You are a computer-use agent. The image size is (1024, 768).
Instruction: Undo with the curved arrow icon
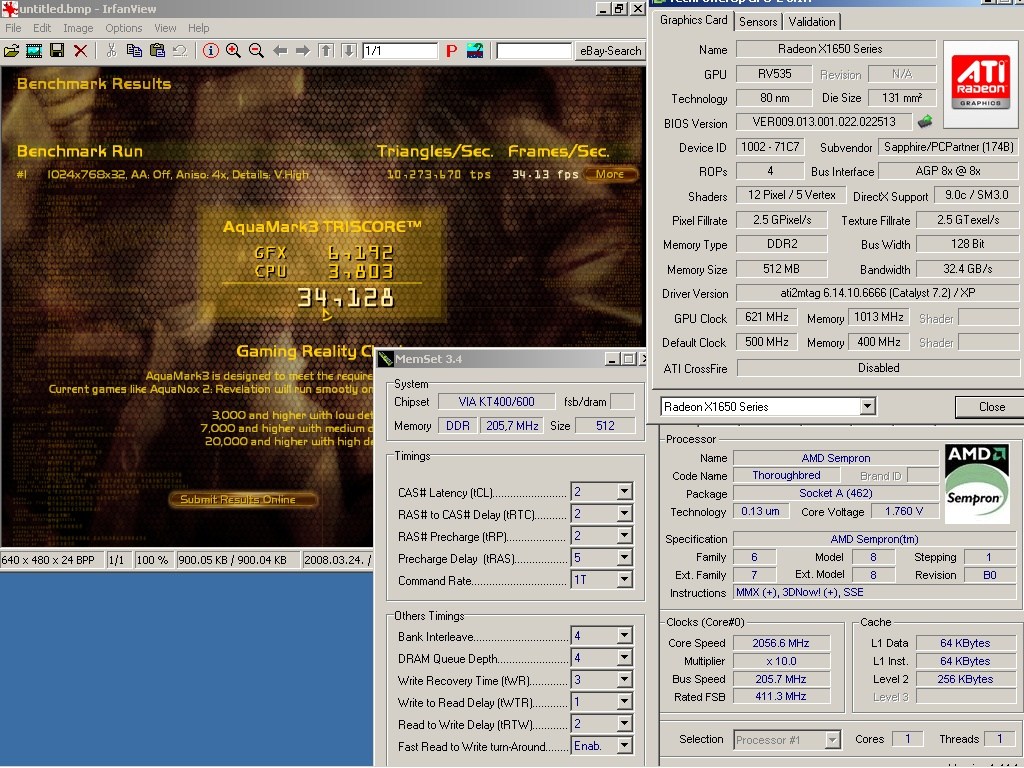(x=180, y=51)
